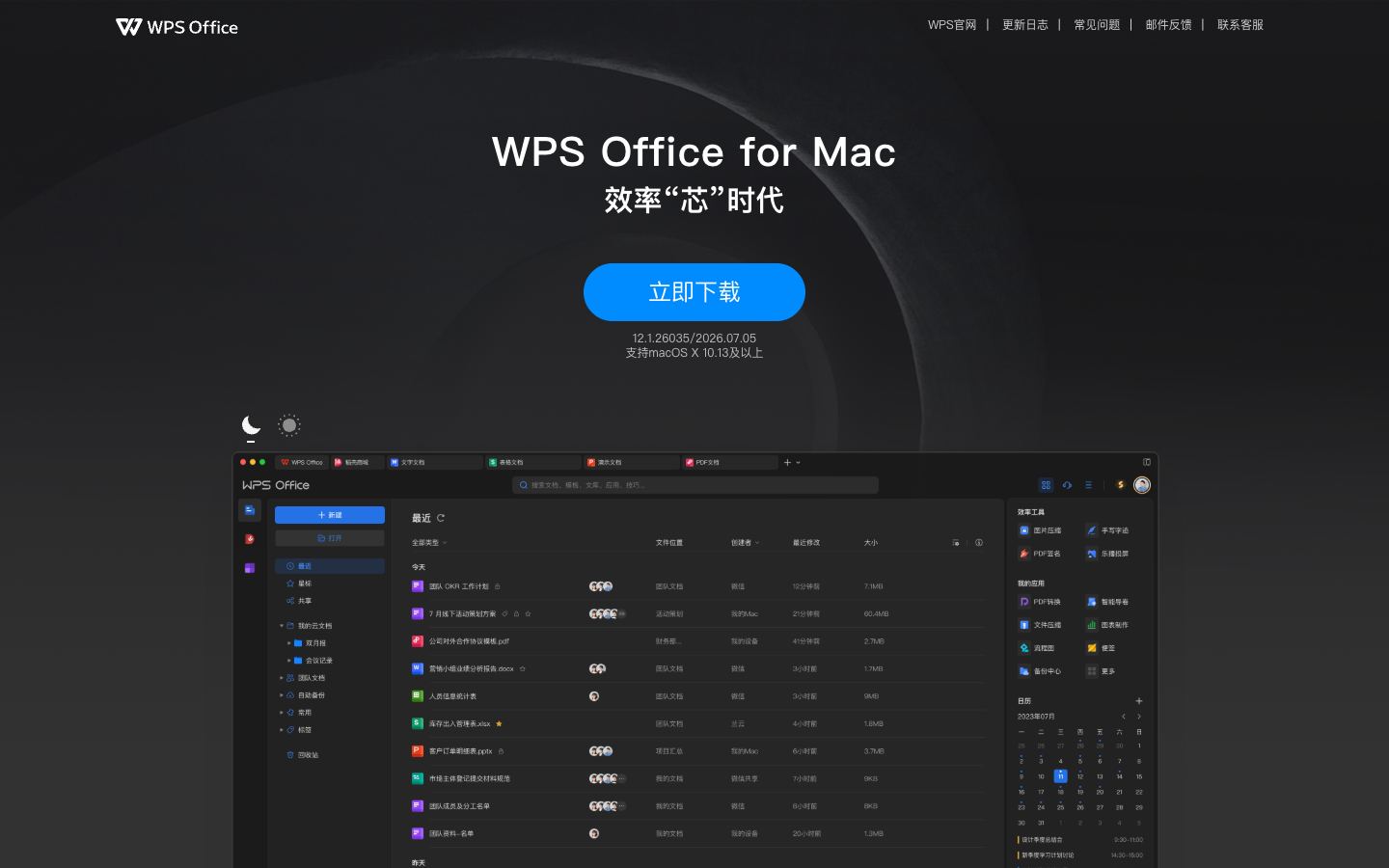Expand the 自动备份 tree node
1389x868 pixels.
pos(282,695)
